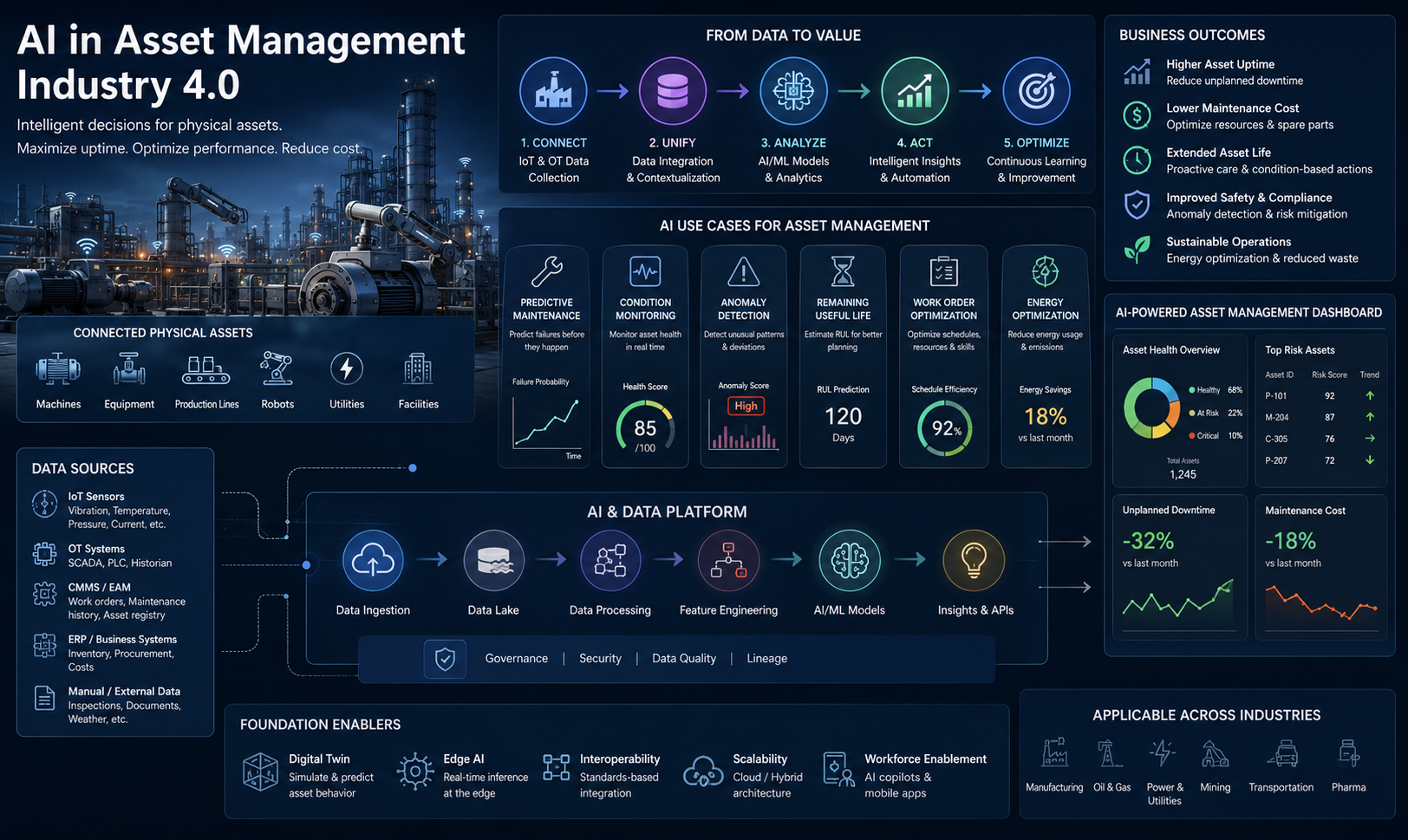Click the Unify database icon

tap(673, 91)
